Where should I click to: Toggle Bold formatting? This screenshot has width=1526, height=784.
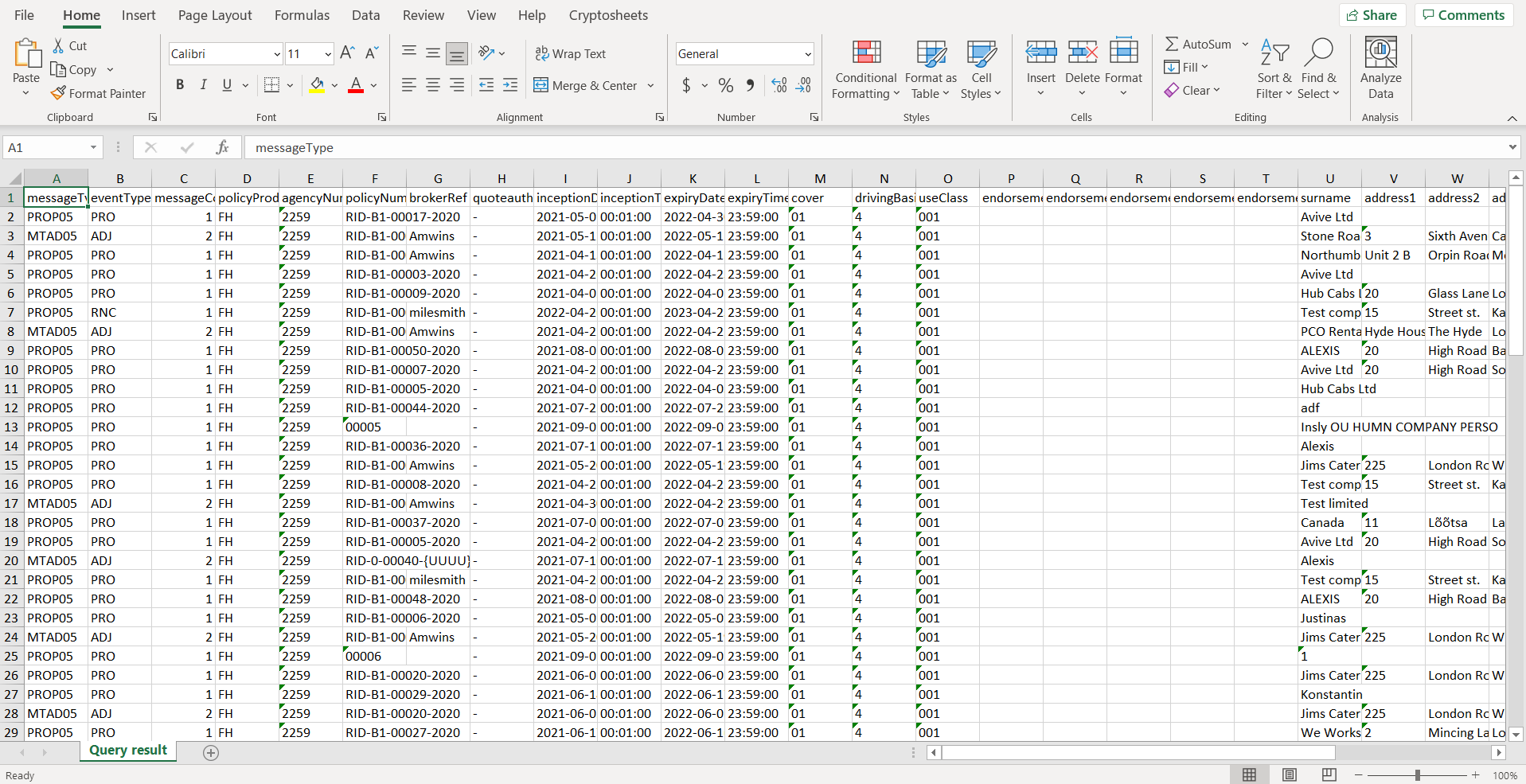[180, 85]
